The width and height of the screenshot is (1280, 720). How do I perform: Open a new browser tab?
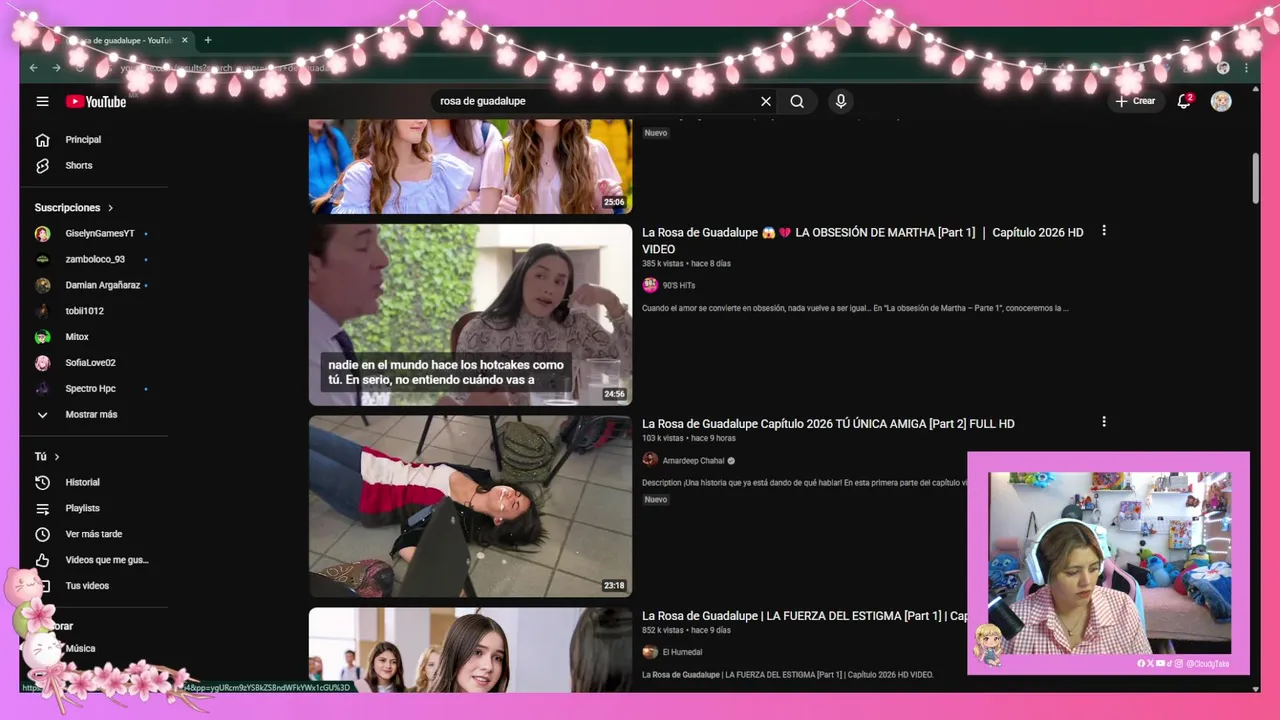(x=208, y=40)
